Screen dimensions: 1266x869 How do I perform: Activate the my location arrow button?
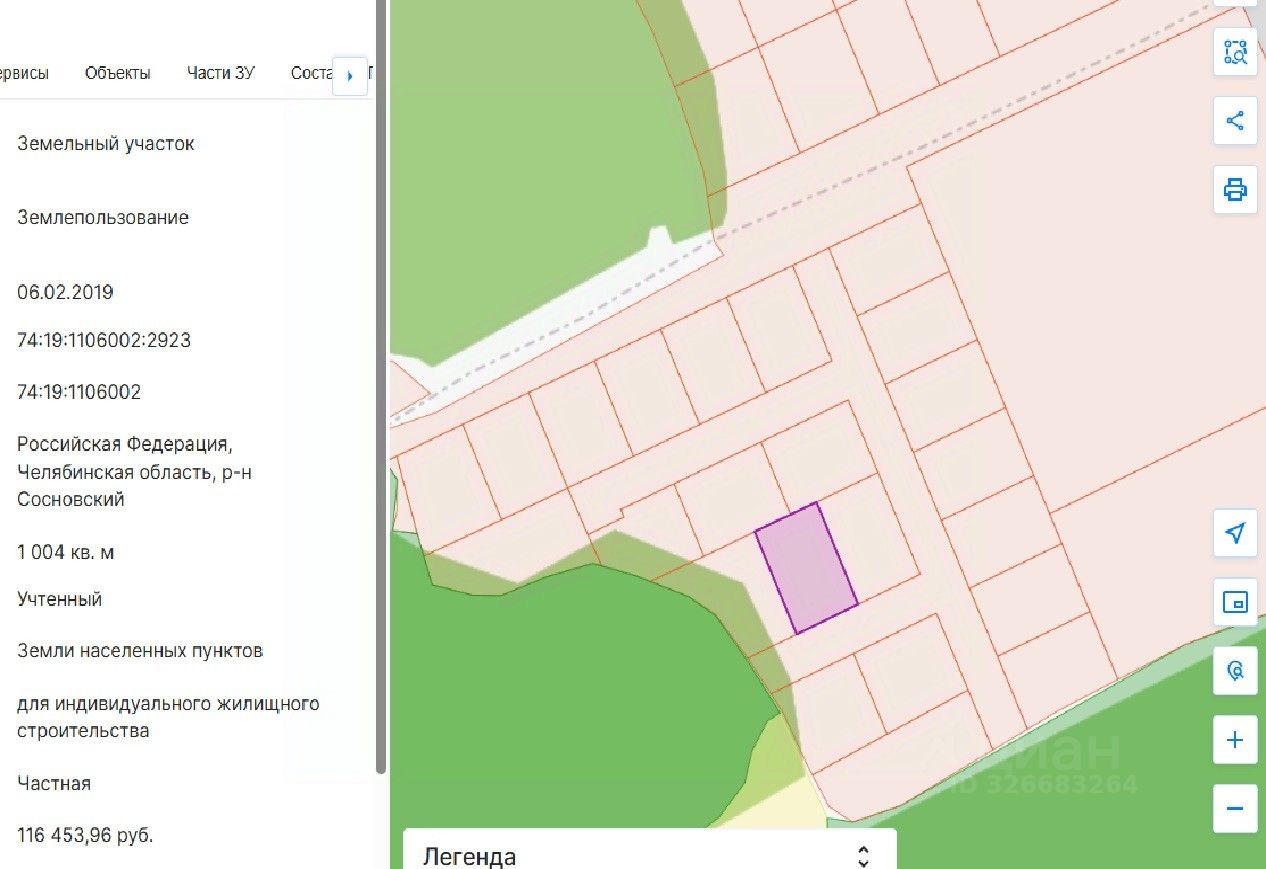(1235, 533)
